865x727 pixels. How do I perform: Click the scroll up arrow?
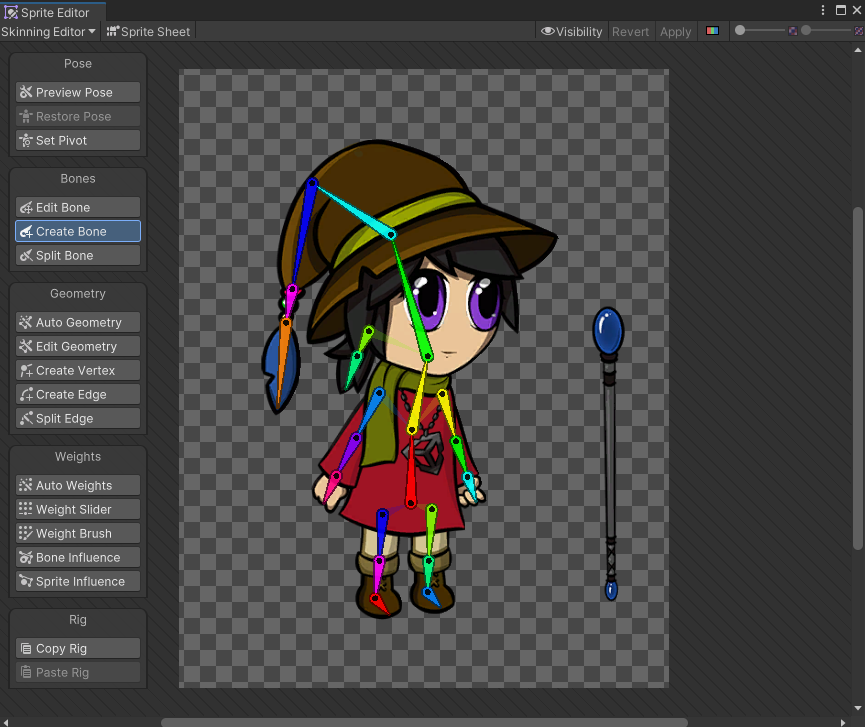(x=857, y=50)
